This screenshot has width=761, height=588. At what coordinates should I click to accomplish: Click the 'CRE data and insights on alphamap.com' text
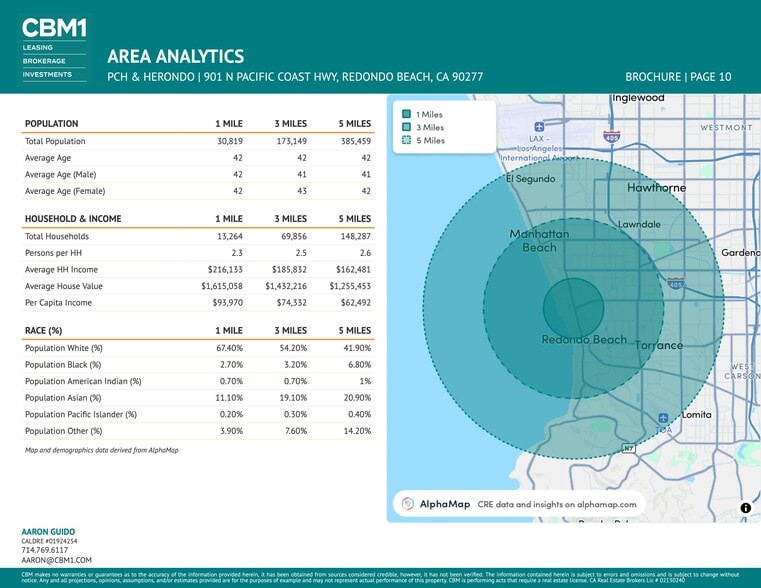click(557, 504)
